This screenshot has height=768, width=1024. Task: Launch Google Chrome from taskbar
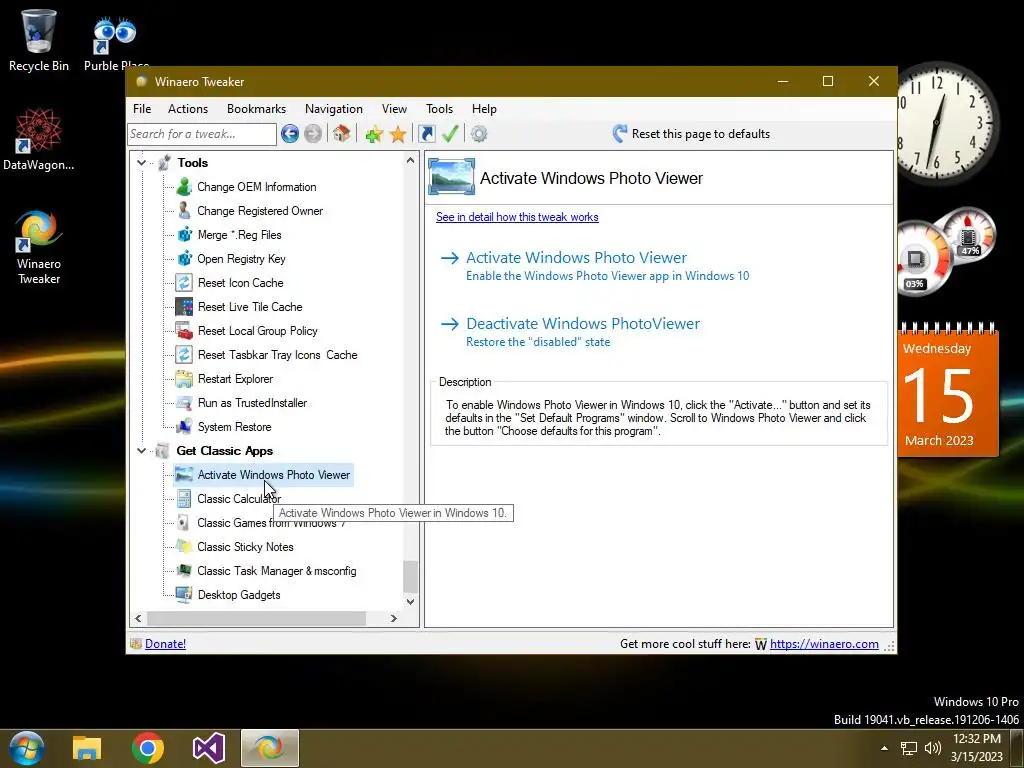click(148, 748)
